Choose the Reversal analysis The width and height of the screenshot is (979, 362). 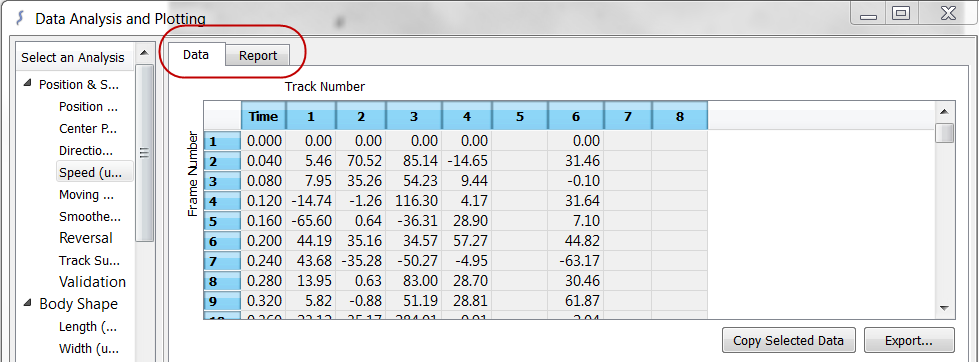[86, 238]
